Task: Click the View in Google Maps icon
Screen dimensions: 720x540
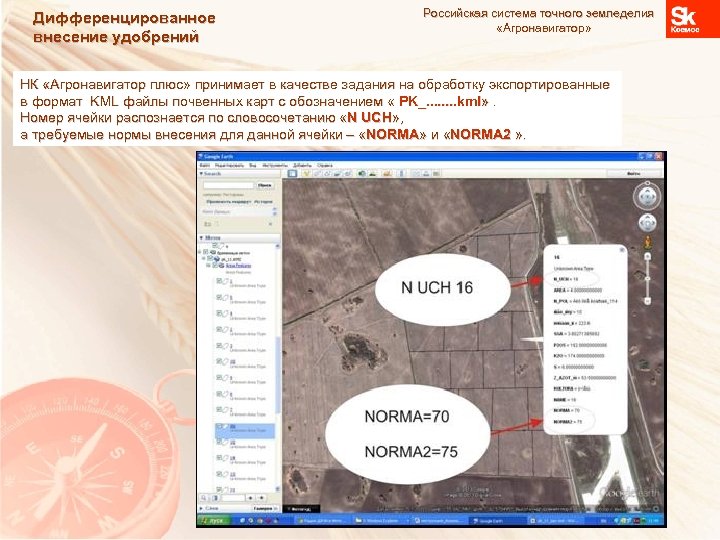Action: click(x=436, y=174)
